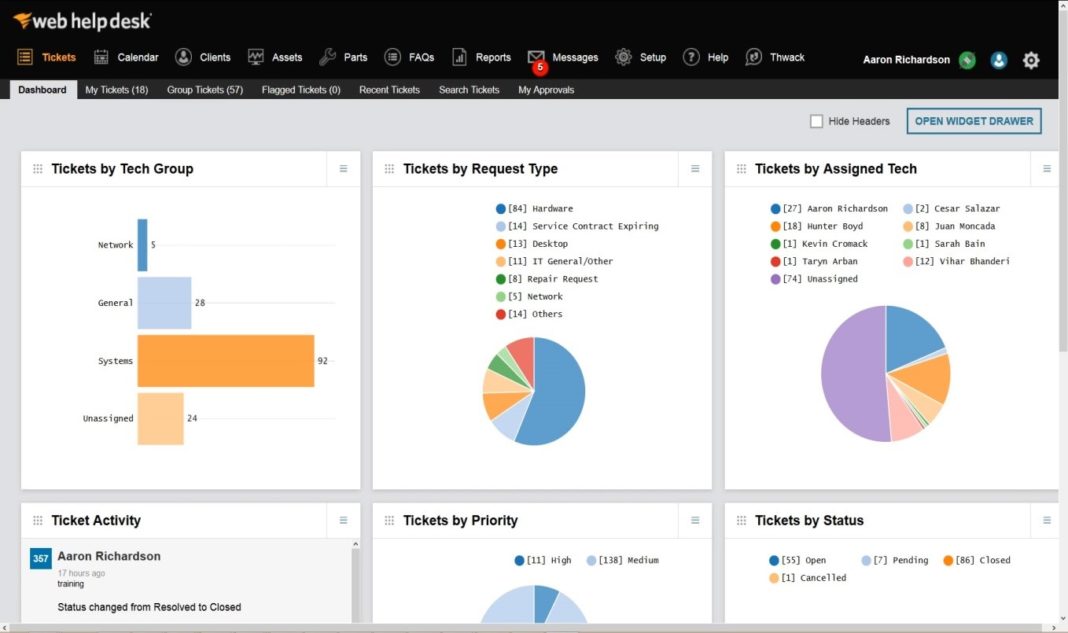Open the Parts section
The image size is (1068, 633).
click(x=354, y=57)
